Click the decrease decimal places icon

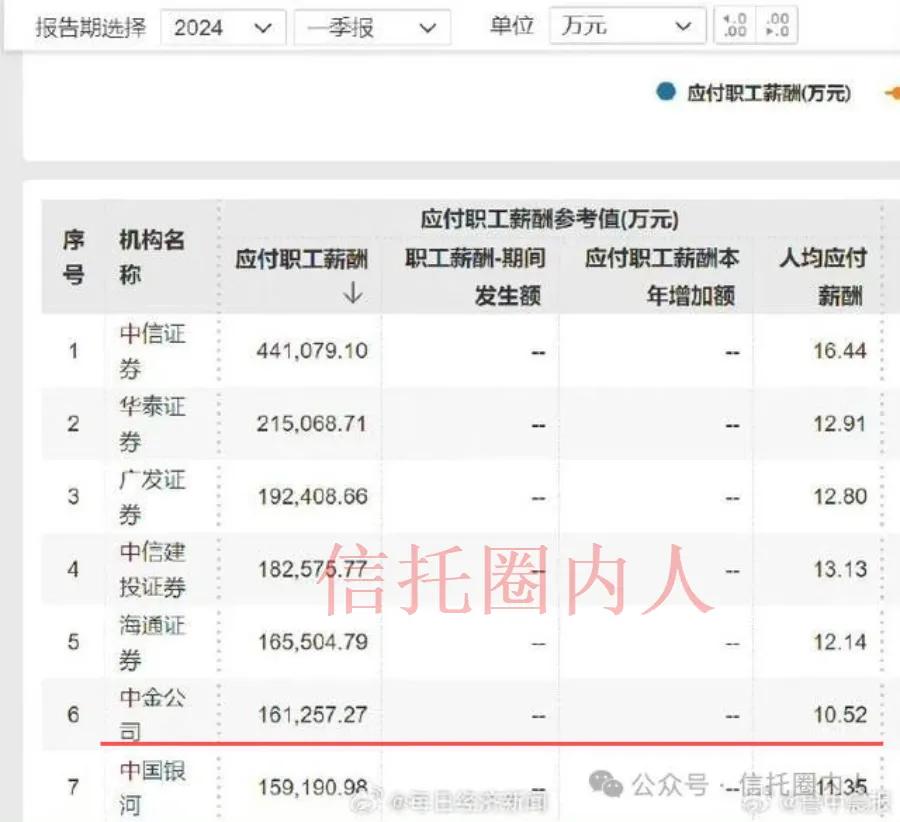click(x=777, y=25)
